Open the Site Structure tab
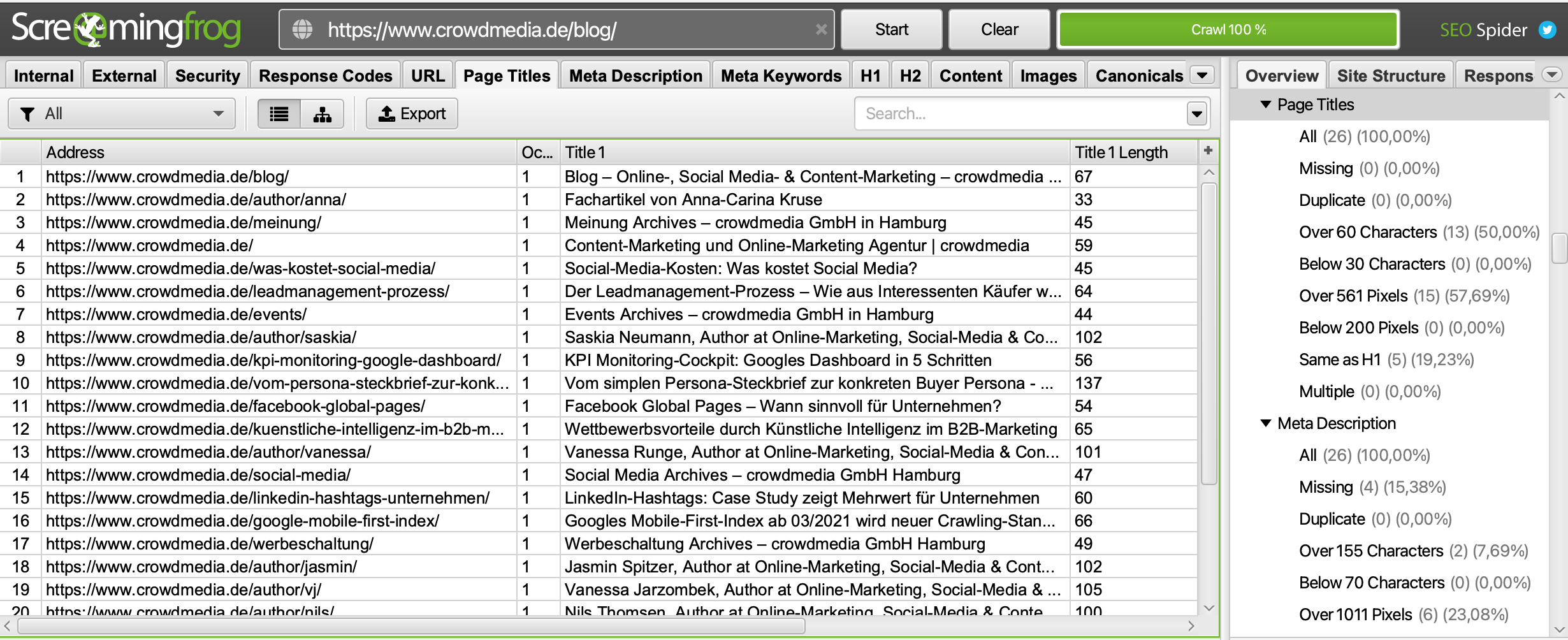This screenshot has width=1568, height=640. tap(1391, 76)
